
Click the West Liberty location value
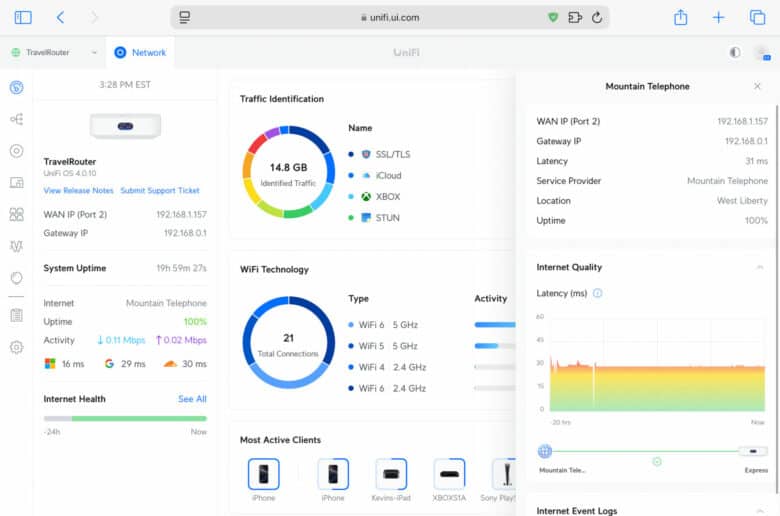[742, 201]
